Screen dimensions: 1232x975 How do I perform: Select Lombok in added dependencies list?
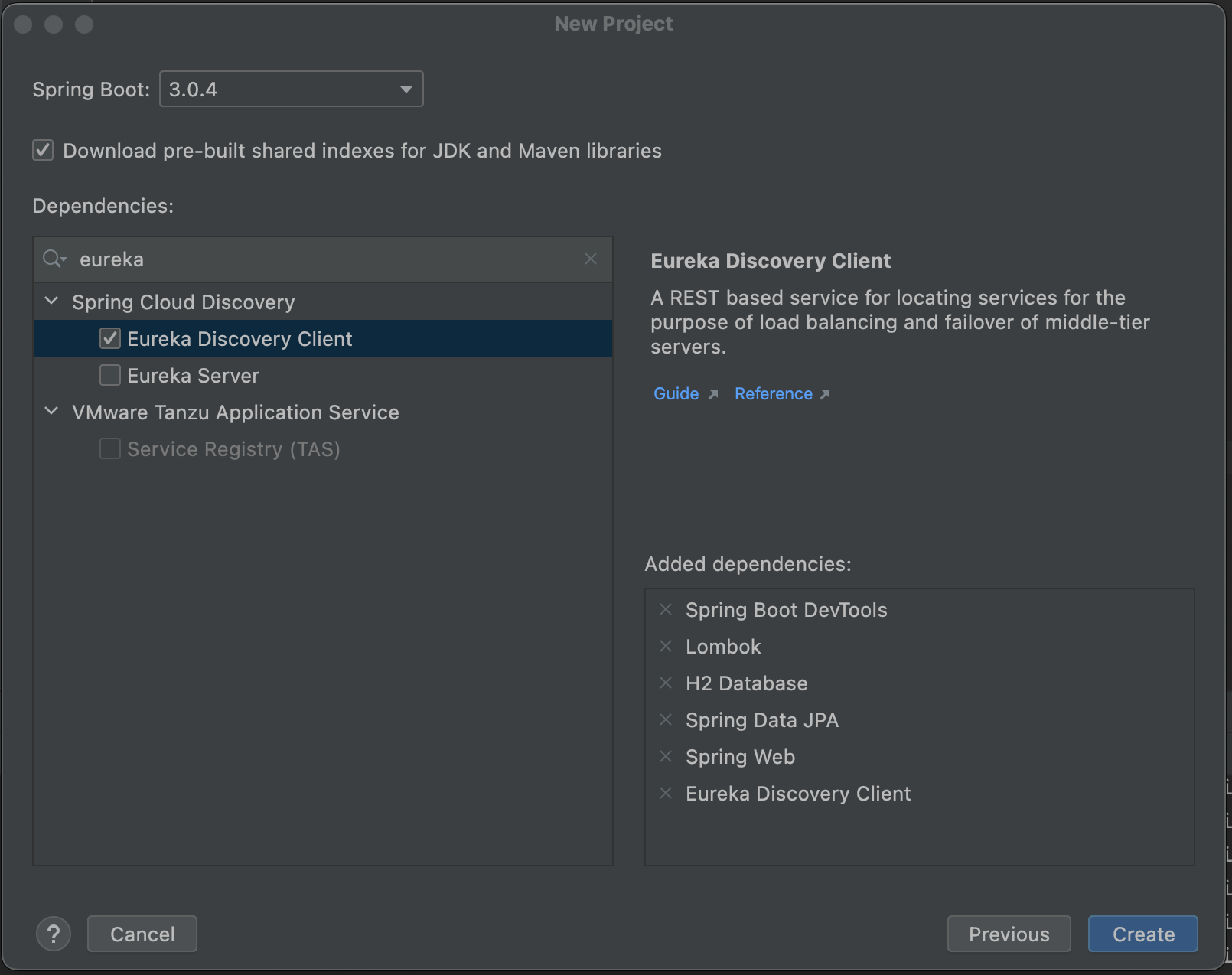(723, 647)
